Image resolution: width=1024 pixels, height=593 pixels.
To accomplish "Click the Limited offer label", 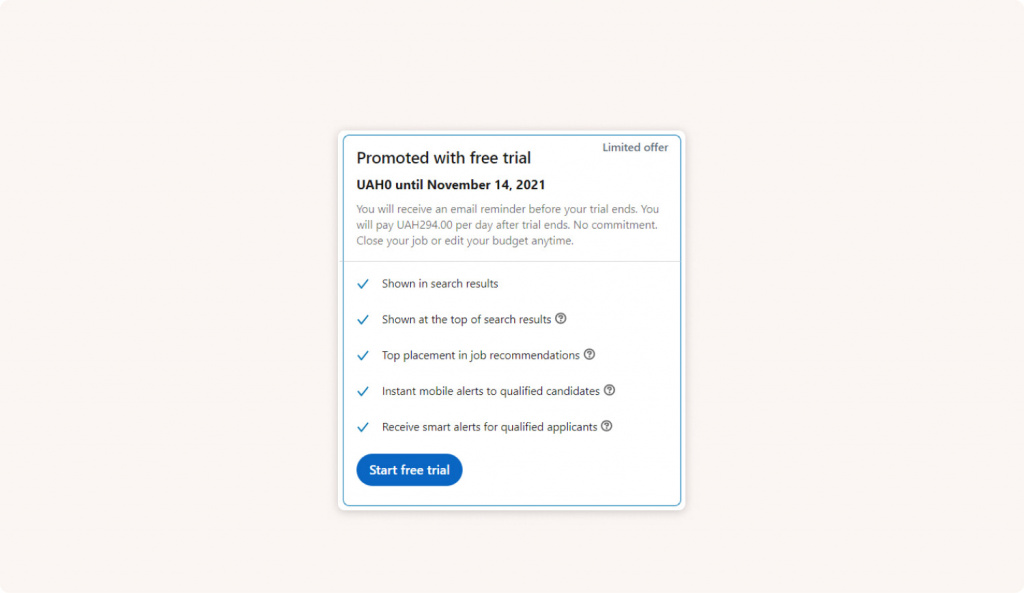I will click(x=635, y=148).
